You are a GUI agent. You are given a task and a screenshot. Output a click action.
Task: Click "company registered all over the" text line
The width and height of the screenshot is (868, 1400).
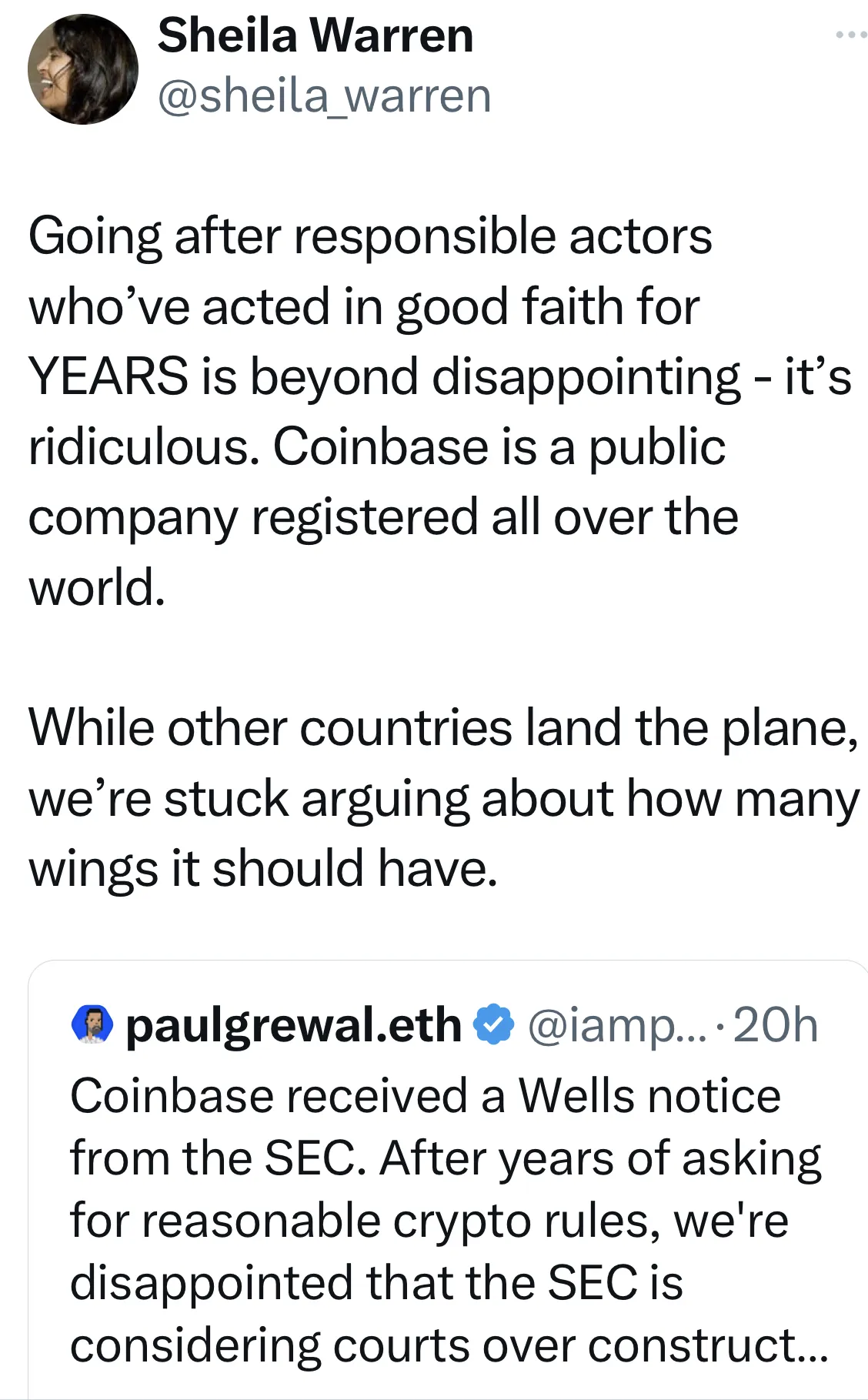[383, 516]
